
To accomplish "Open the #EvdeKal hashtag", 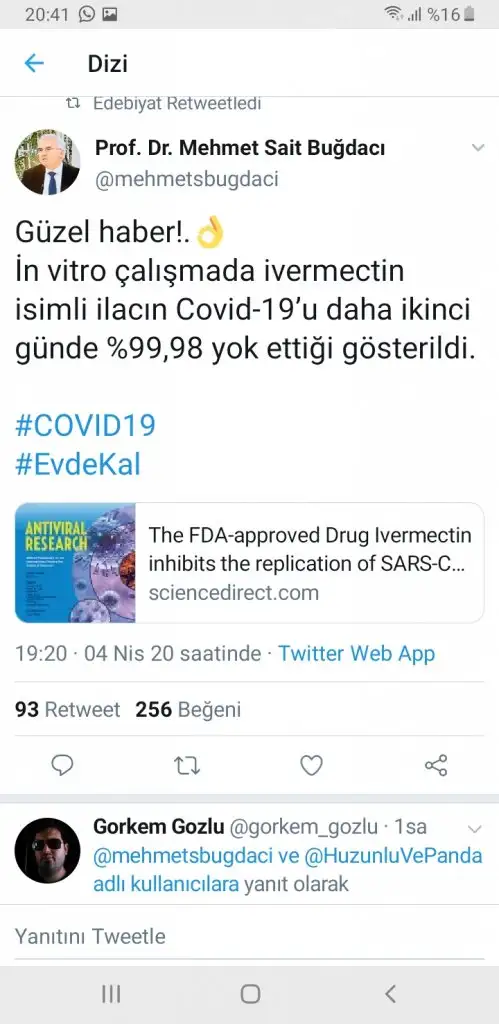I will [78, 466].
